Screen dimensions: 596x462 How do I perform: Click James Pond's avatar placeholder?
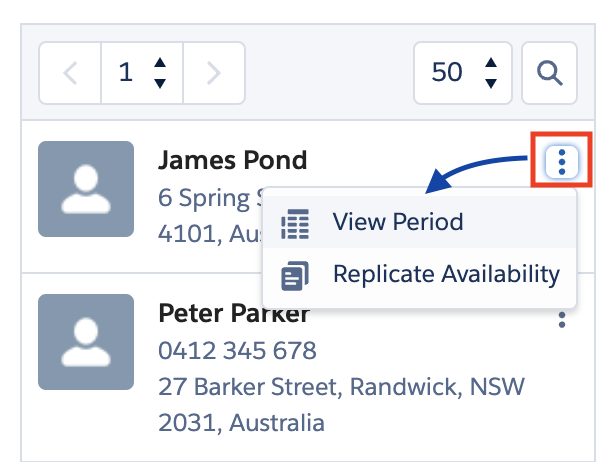point(86,189)
